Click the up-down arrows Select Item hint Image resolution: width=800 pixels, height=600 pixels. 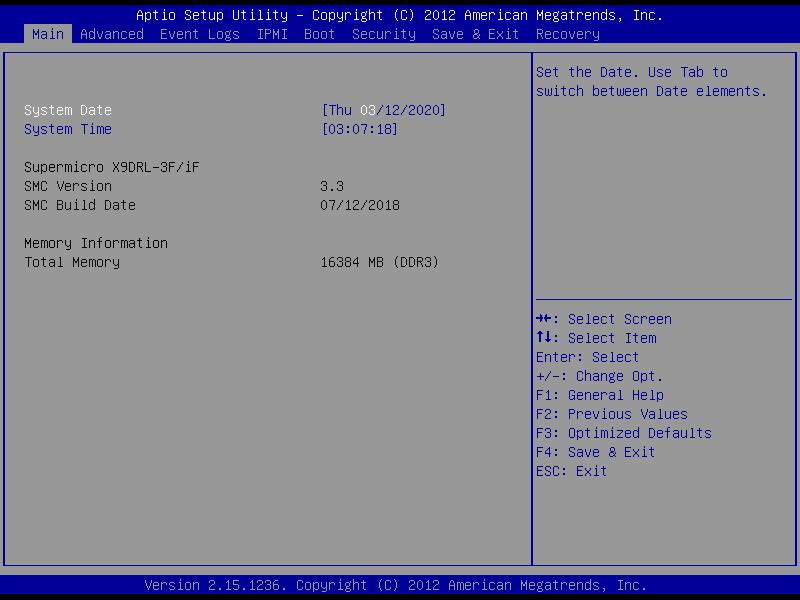596,338
